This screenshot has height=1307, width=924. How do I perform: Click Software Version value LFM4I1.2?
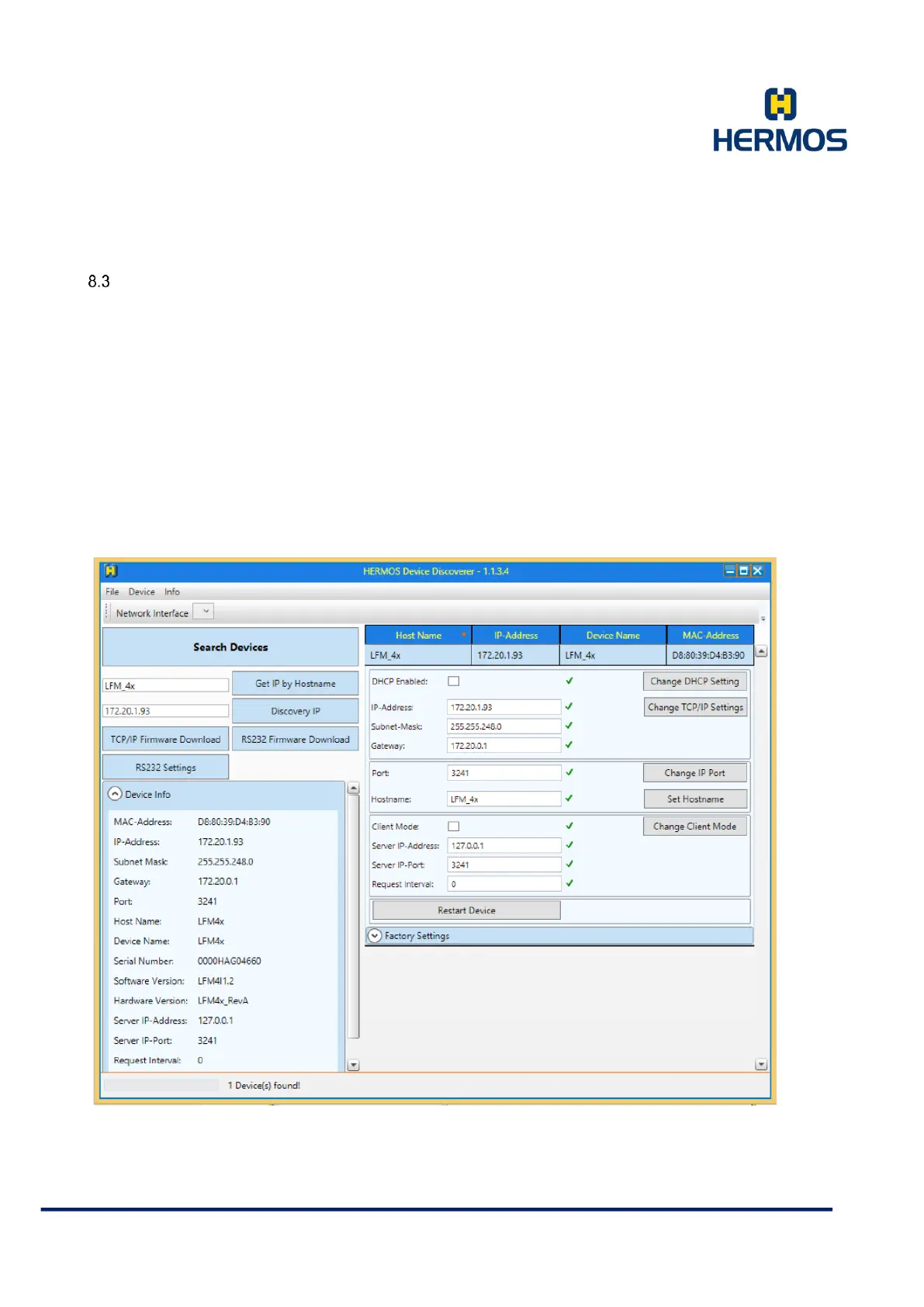[216, 981]
